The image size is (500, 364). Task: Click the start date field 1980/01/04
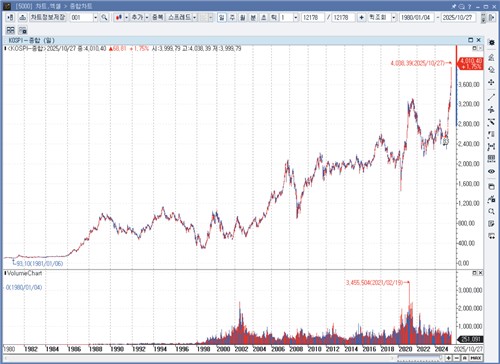coord(416,17)
